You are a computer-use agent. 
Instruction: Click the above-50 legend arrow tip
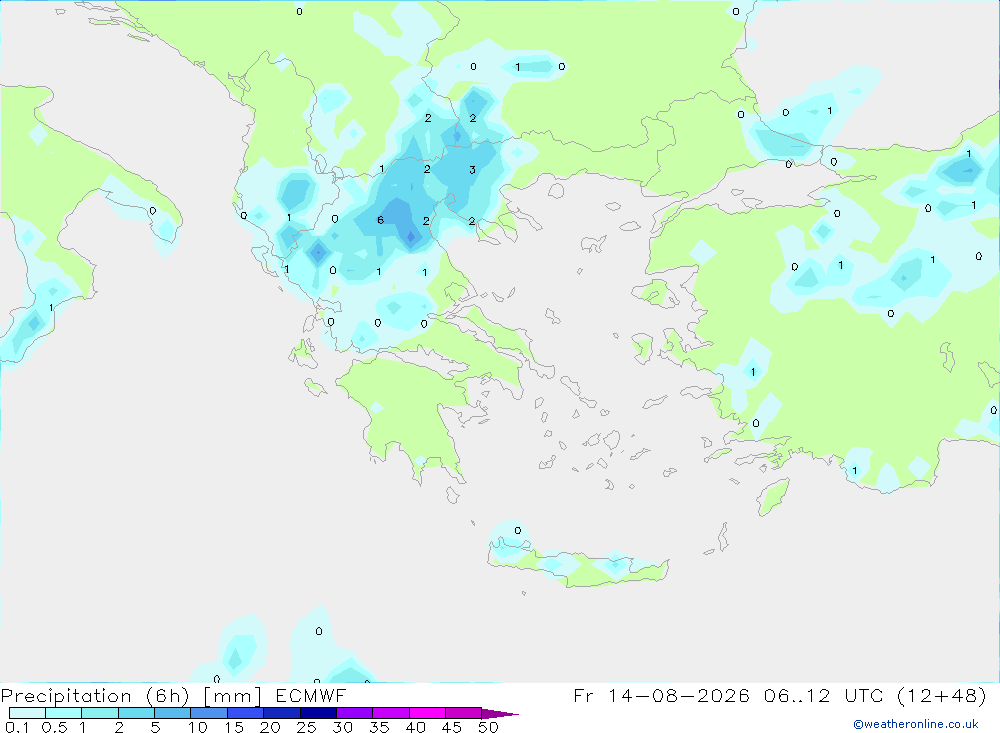(x=501, y=714)
